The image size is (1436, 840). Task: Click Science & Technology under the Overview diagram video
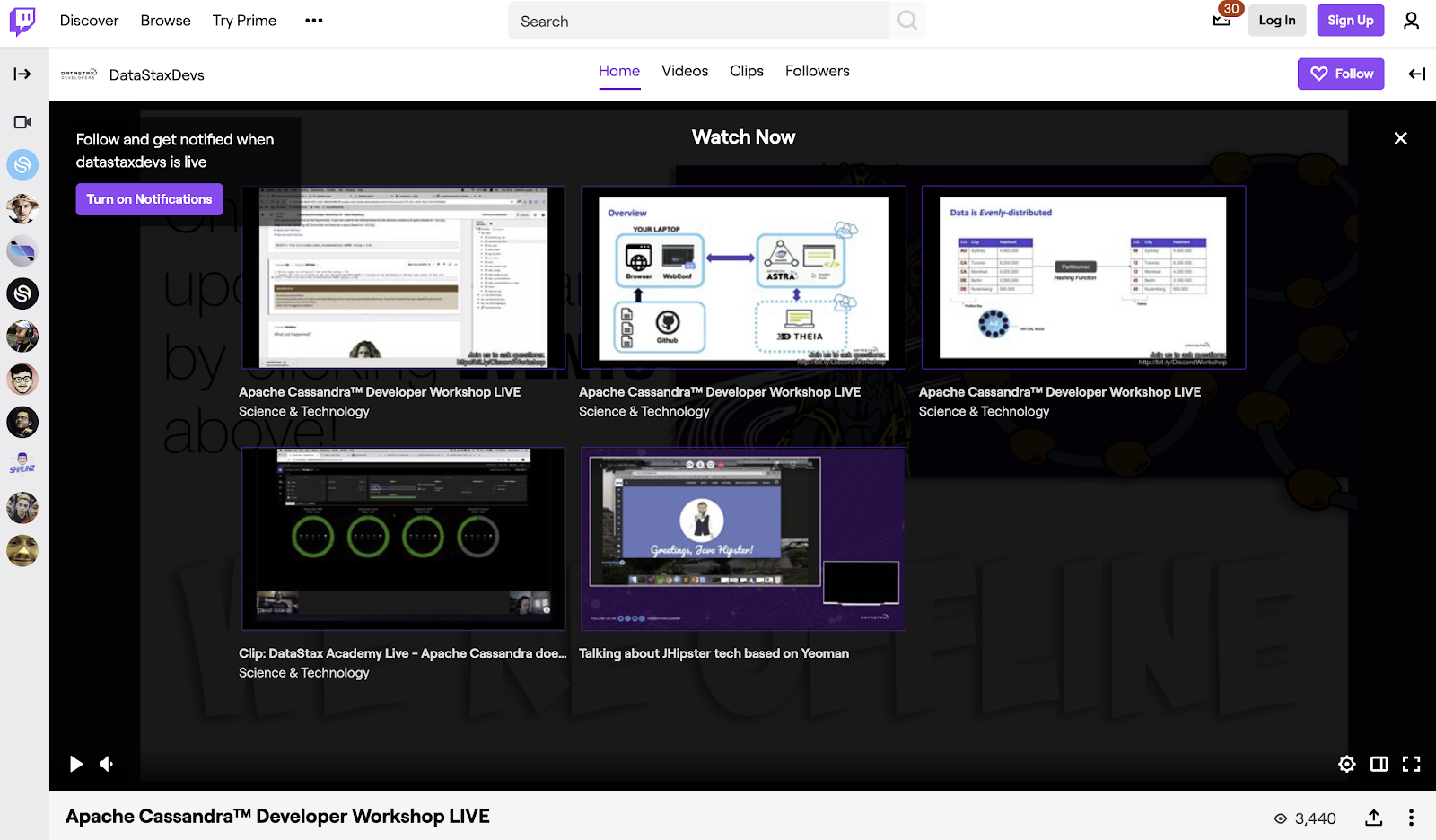tap(644, 411)
